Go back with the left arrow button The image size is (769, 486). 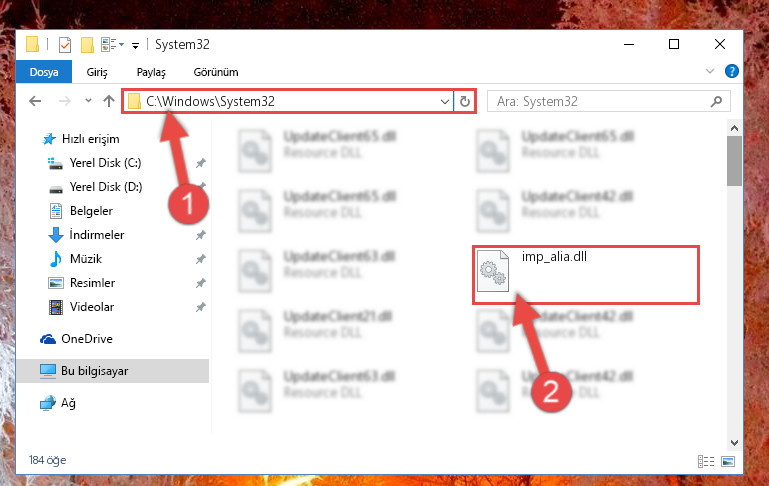[x=35, y=101]
